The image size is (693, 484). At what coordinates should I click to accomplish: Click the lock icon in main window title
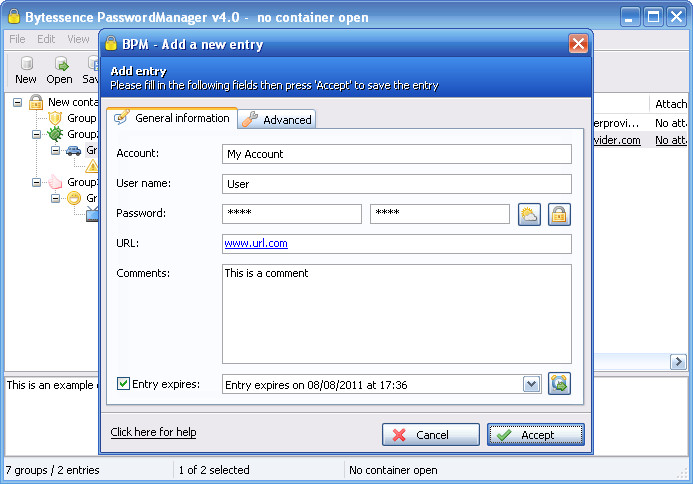pyautogui.click(x=14, y=17)
